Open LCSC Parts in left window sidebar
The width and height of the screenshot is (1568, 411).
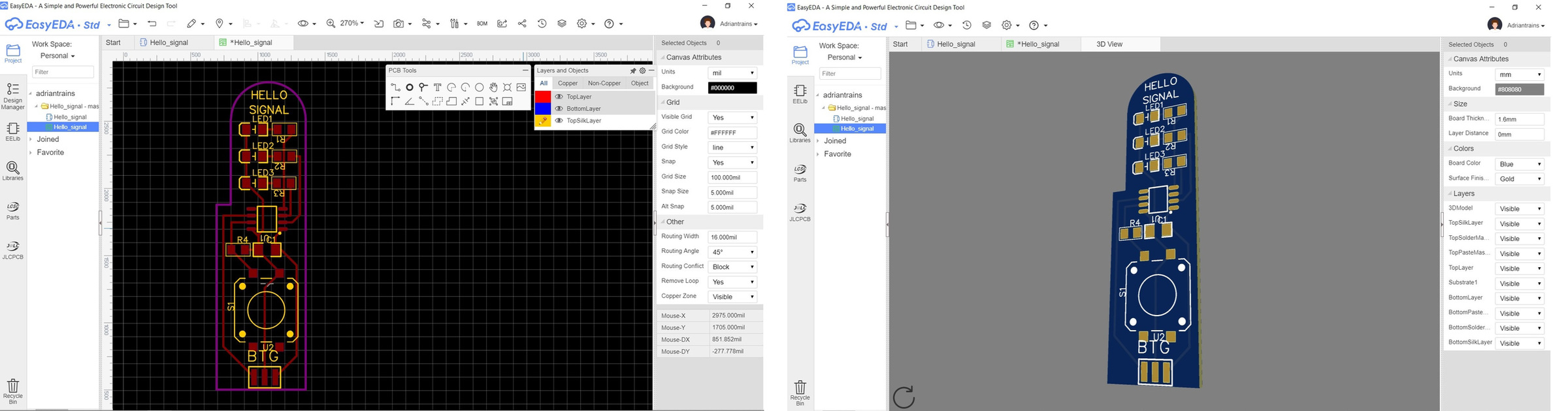13,211
